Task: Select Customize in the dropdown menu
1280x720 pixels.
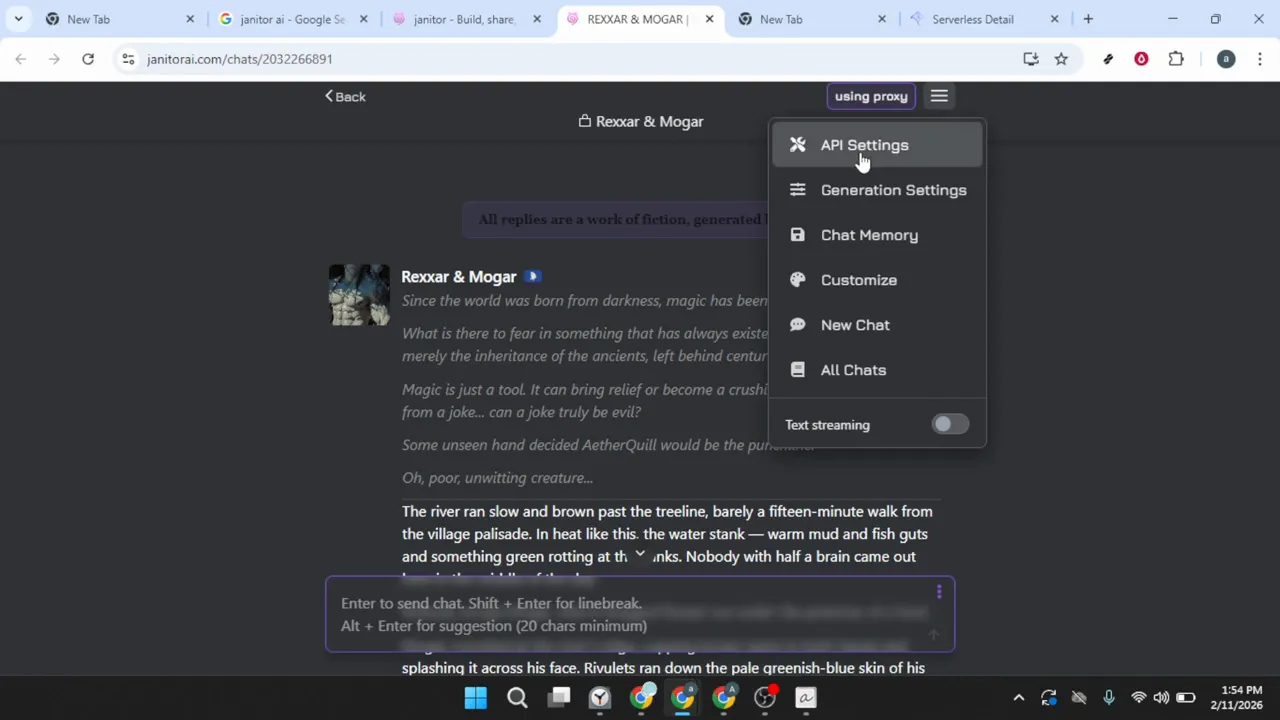Action: pos(877,280)
